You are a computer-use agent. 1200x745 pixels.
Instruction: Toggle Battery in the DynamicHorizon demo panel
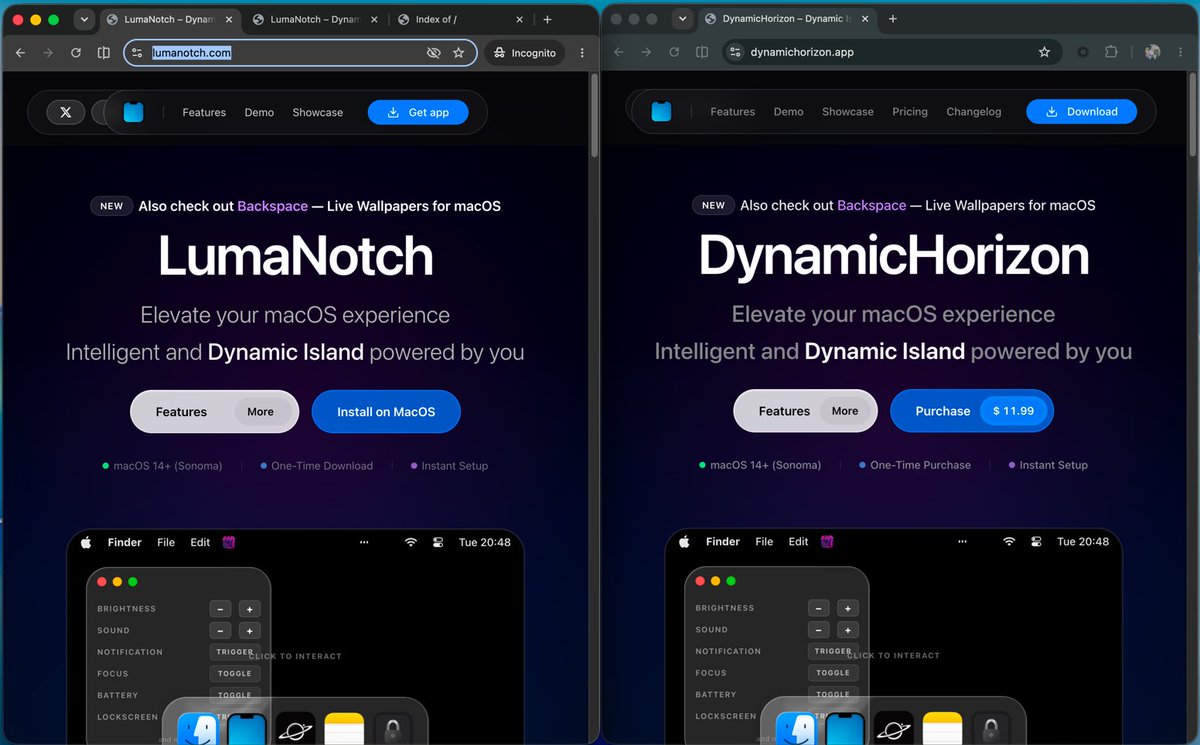click(833, 694)
